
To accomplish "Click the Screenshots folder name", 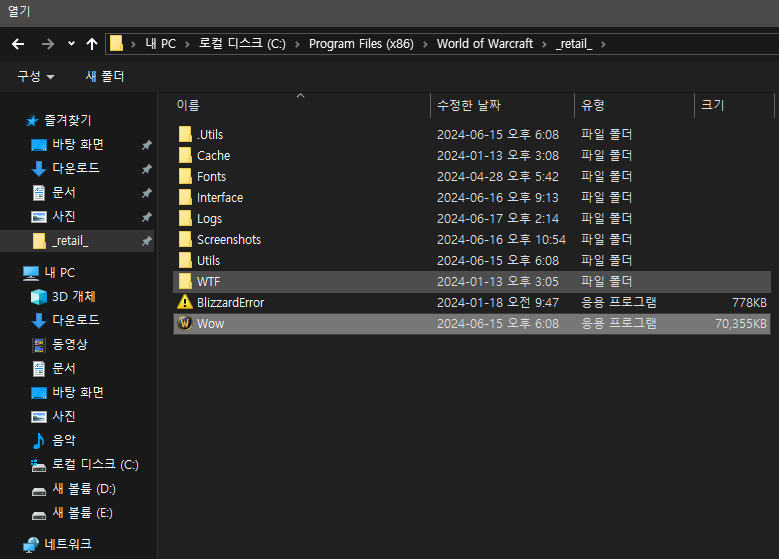I will click(x=229, y=240).
